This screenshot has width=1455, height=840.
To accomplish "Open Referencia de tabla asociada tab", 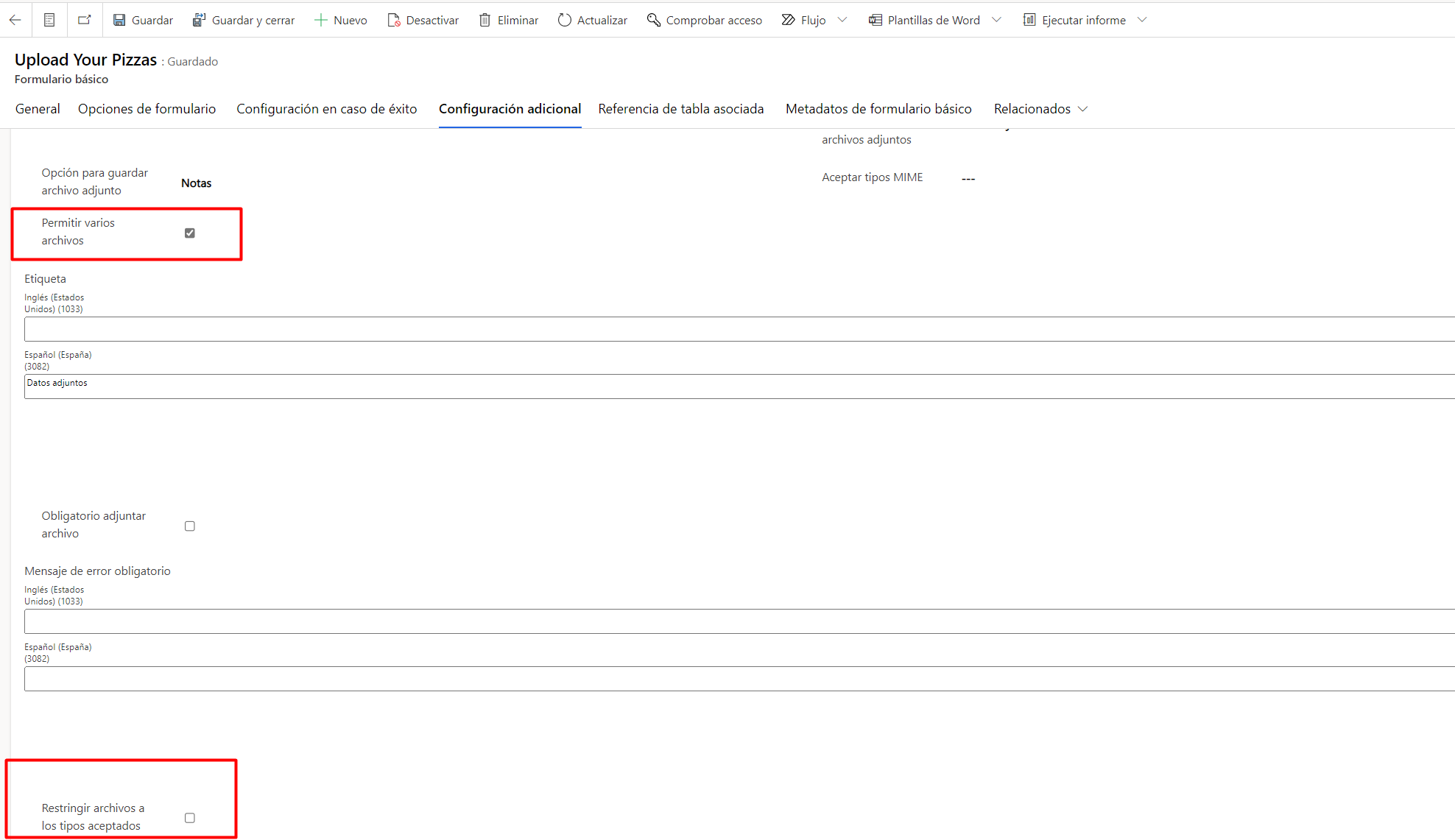I will click(x=681, y=109).
